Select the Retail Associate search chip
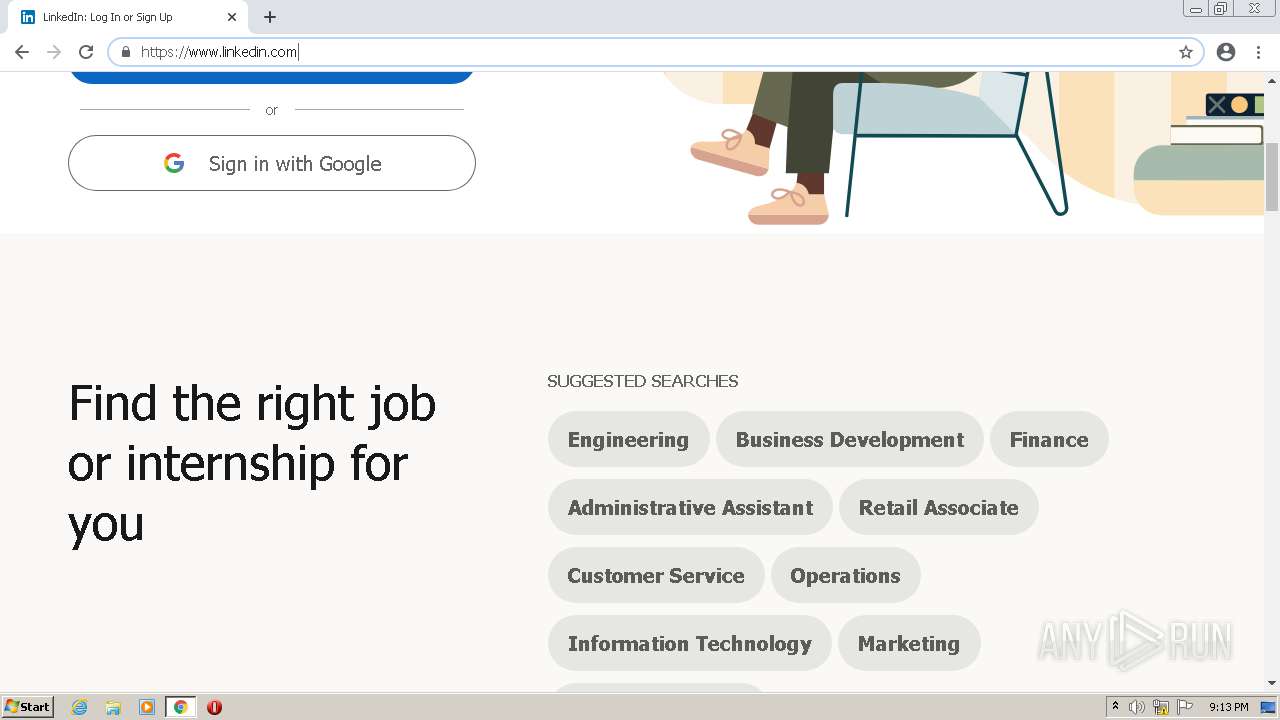The image size is (1280, 720). pos(938,508)
